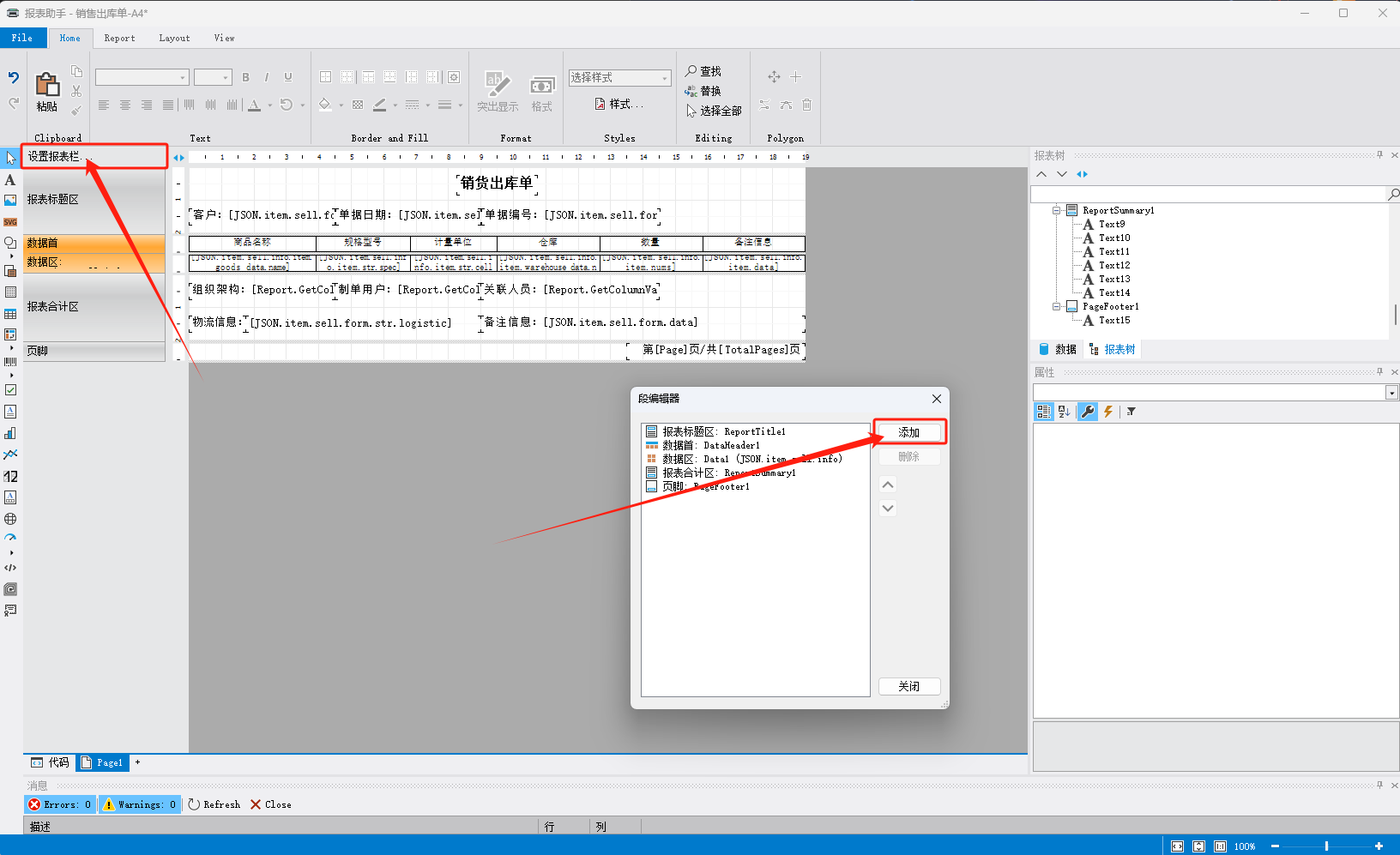
Task: Toggle Bold text formatting
Action: 245,77
